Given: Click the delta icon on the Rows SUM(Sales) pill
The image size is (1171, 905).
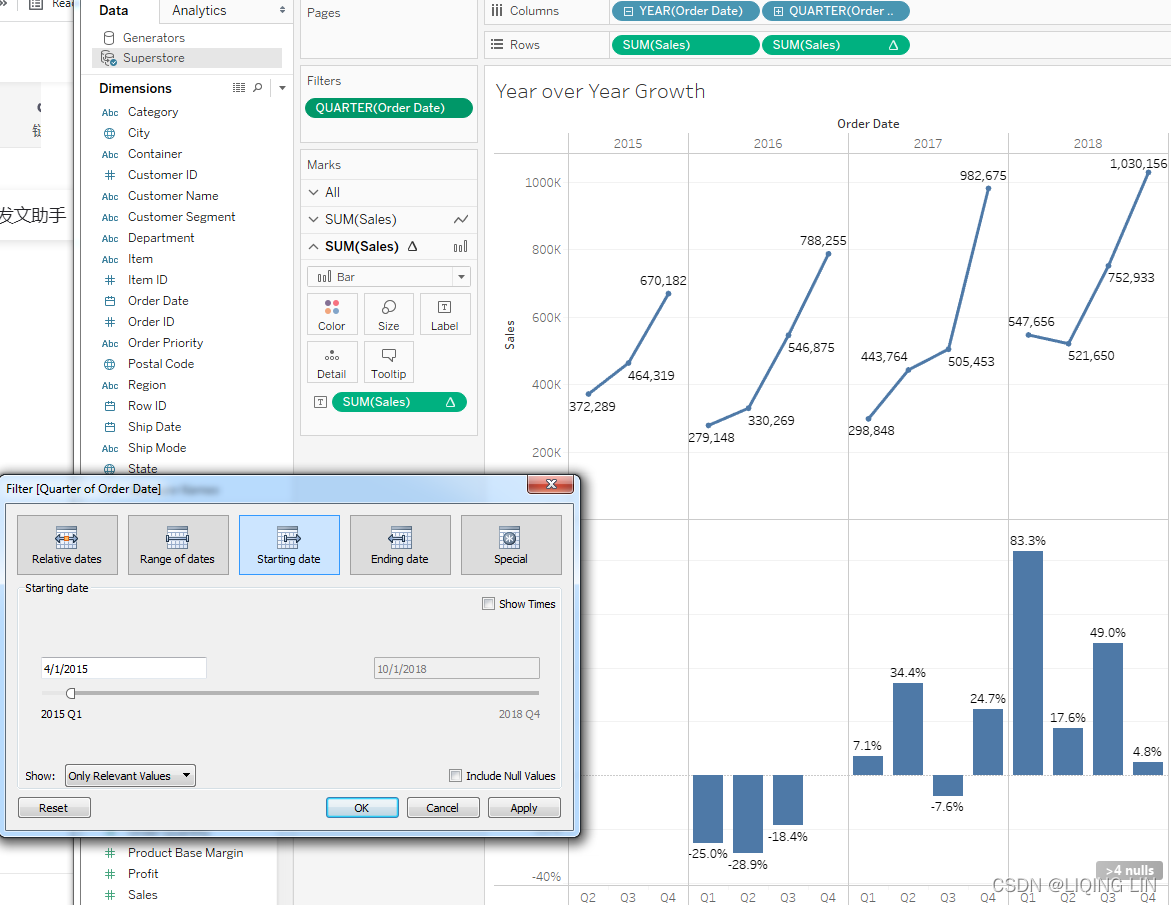Looking at the screenshot, I should point(893,45).
